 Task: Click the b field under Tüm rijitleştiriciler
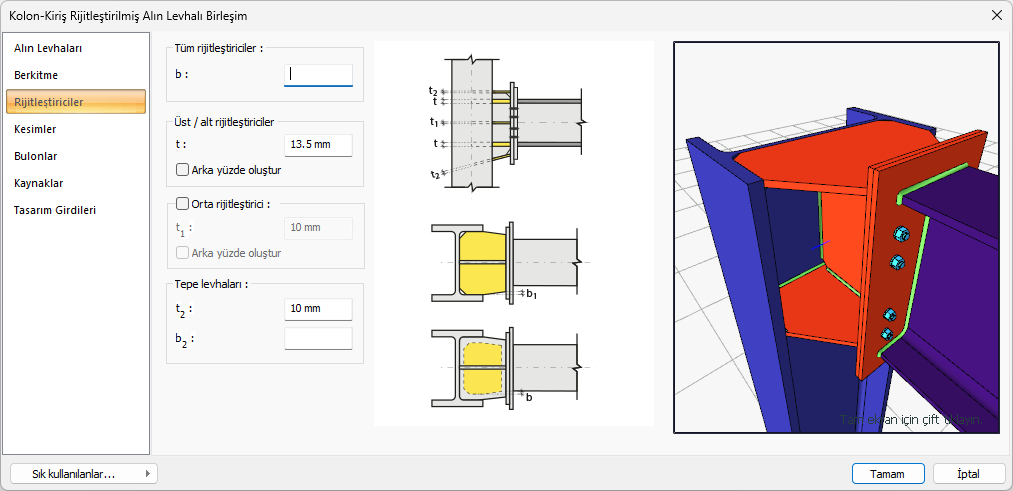(x=318, y=74)
